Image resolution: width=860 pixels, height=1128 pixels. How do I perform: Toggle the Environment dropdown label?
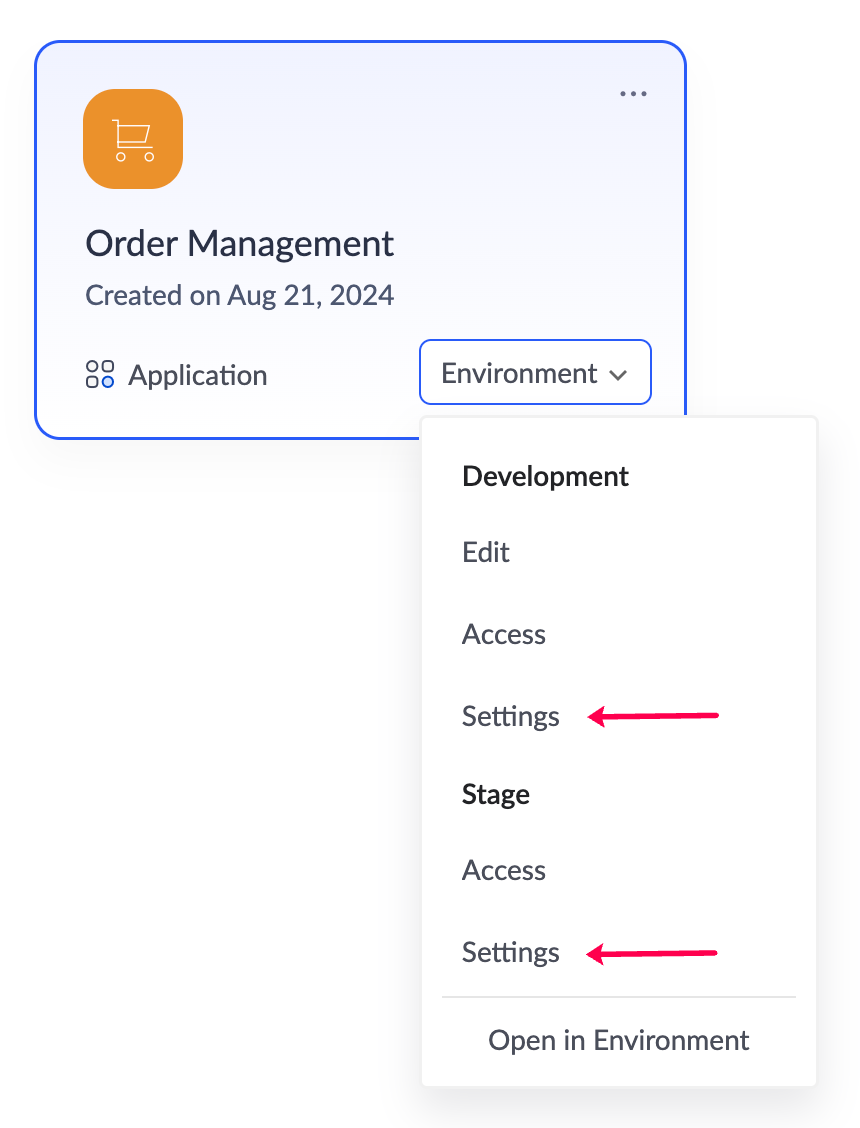tap(519, 374)
